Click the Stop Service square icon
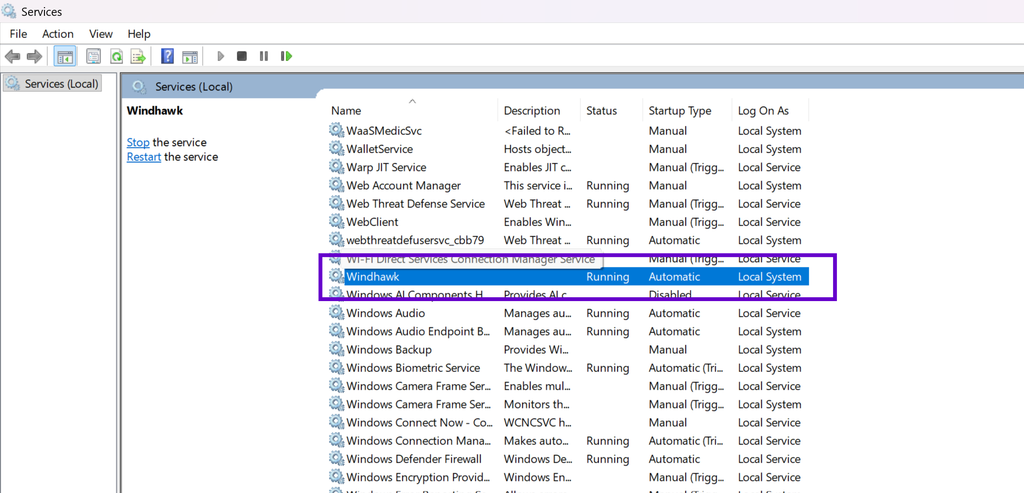 point(242,56)
